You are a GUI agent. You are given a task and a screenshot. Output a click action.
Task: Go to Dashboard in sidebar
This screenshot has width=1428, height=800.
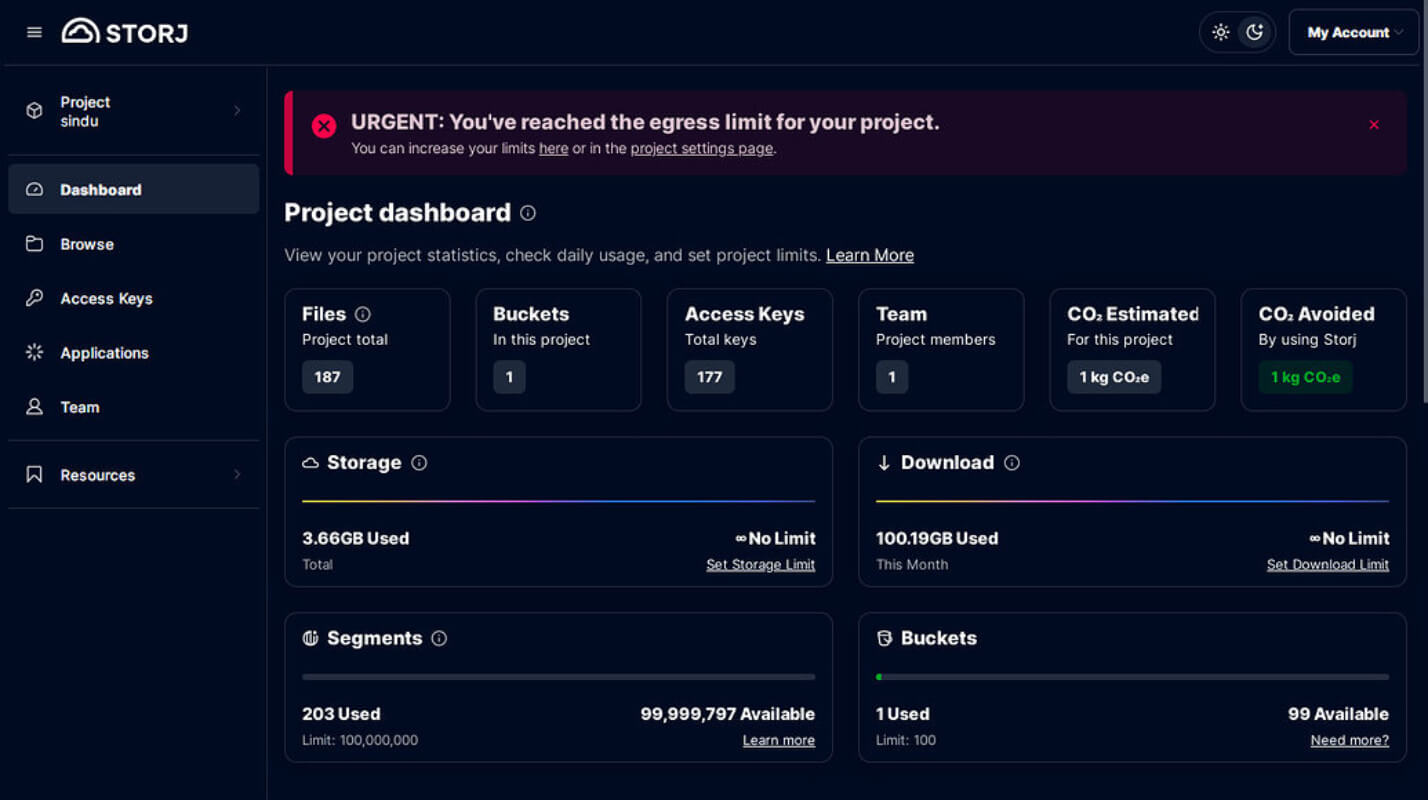134,189
